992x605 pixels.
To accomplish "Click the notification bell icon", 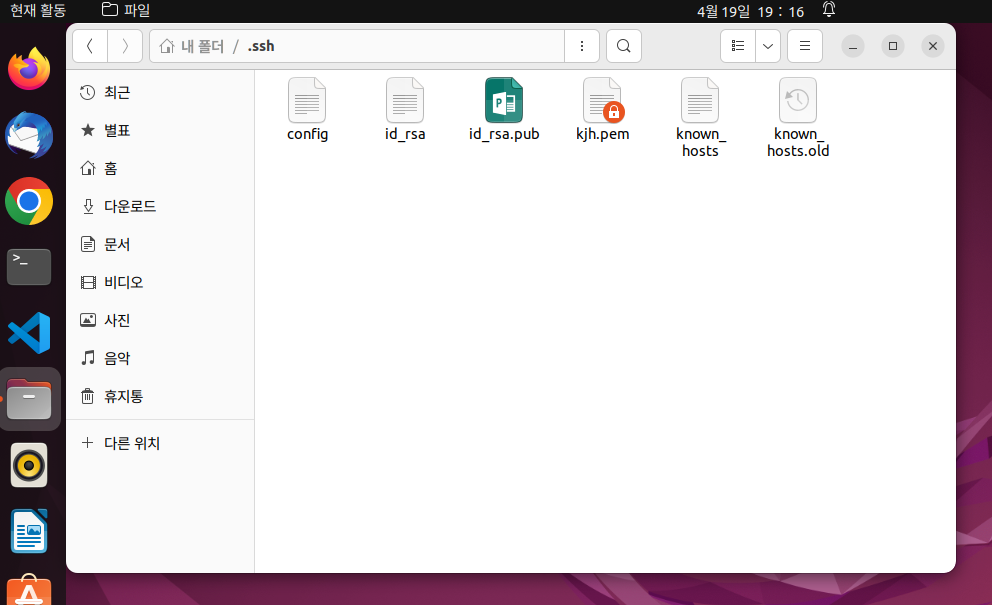I will point(829,10).
